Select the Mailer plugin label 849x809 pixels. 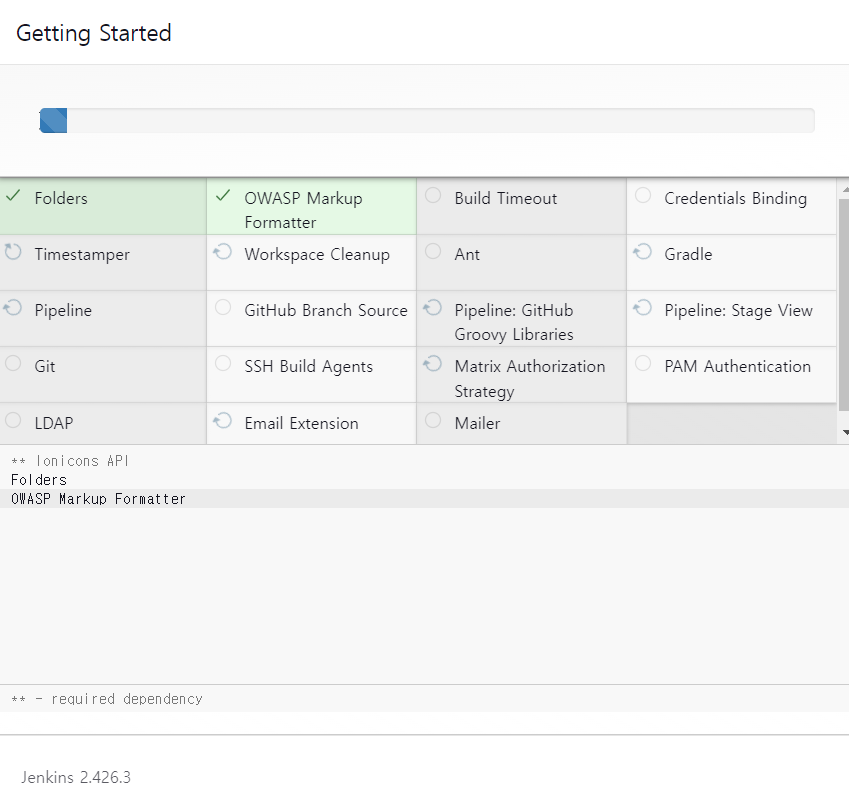(x=477, y=423)
